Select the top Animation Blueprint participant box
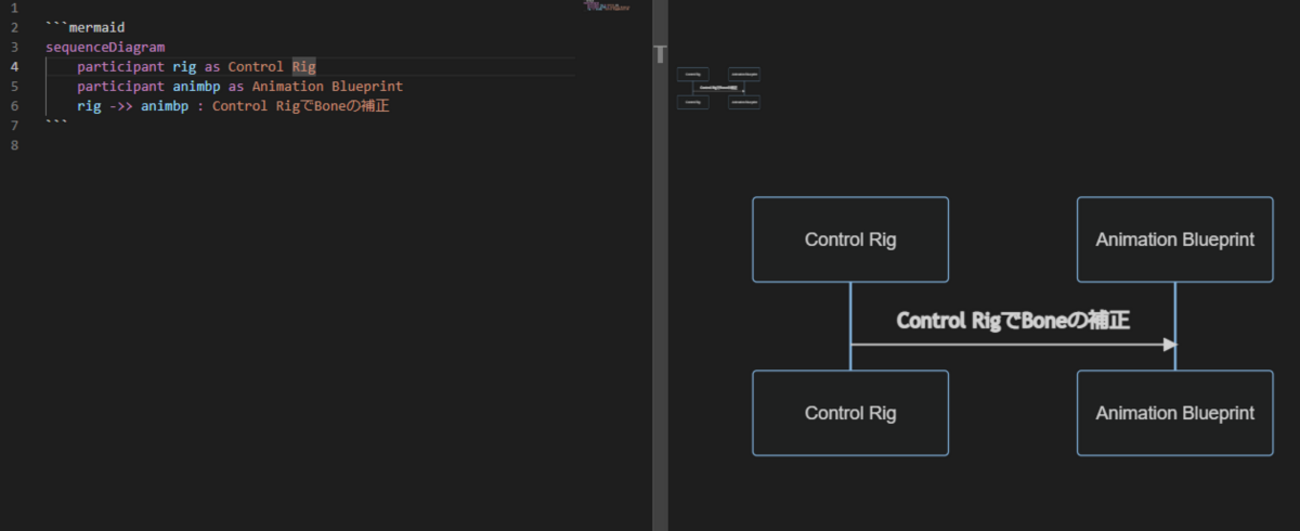 (x=1174, y=240)
